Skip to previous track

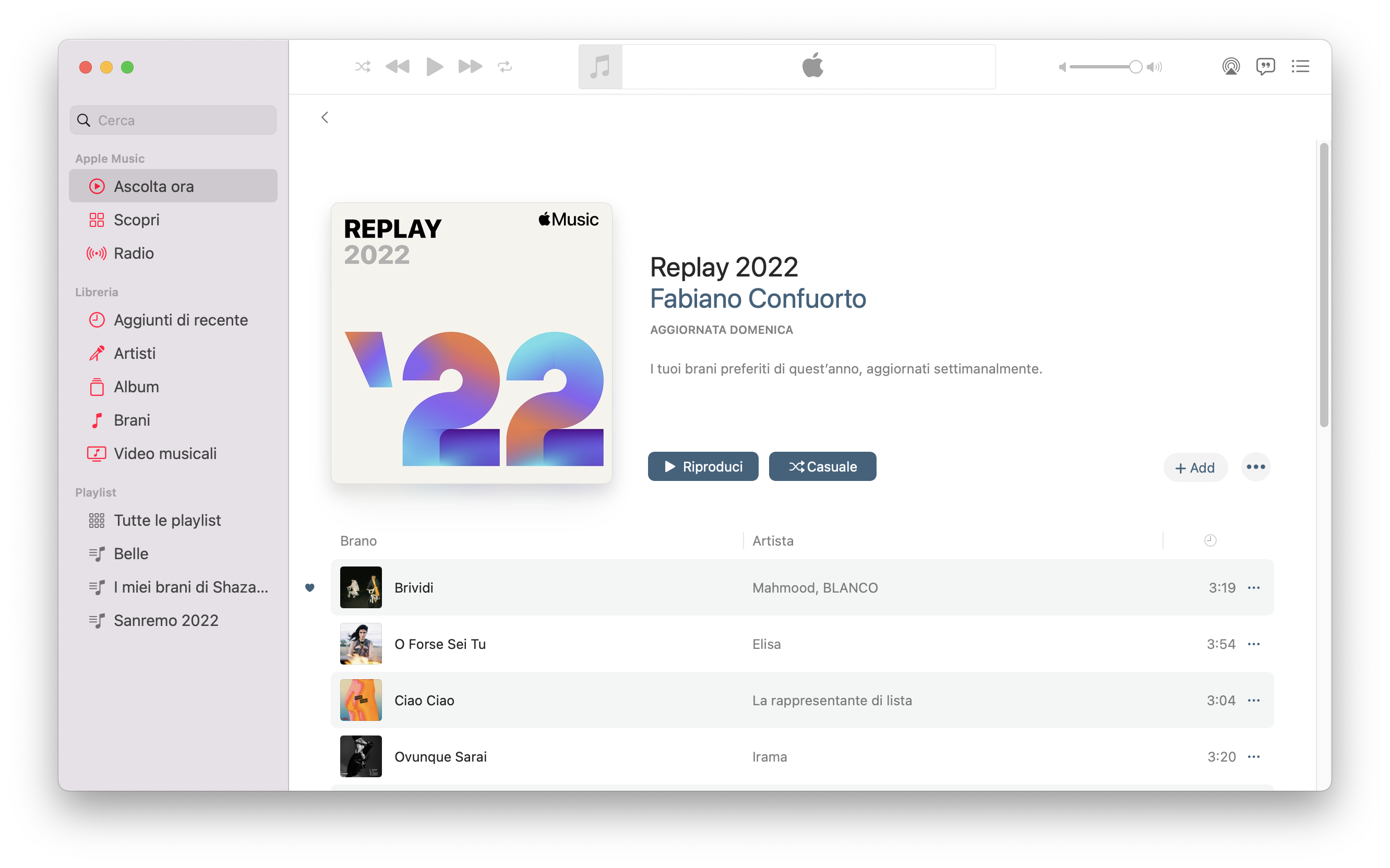pyautogui.click(x=397, y=67)
